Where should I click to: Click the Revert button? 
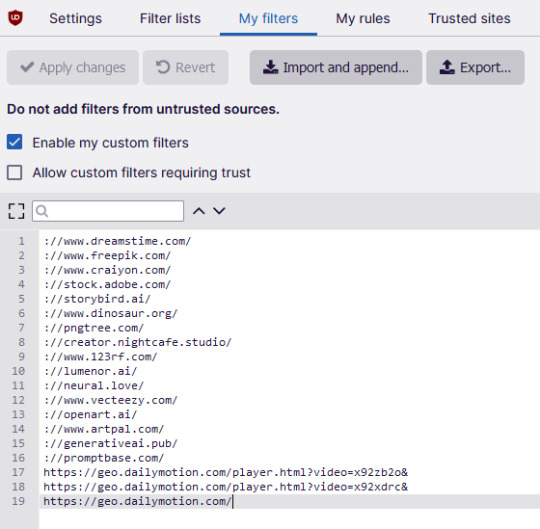pyautogui.click(x=186, y=68)
